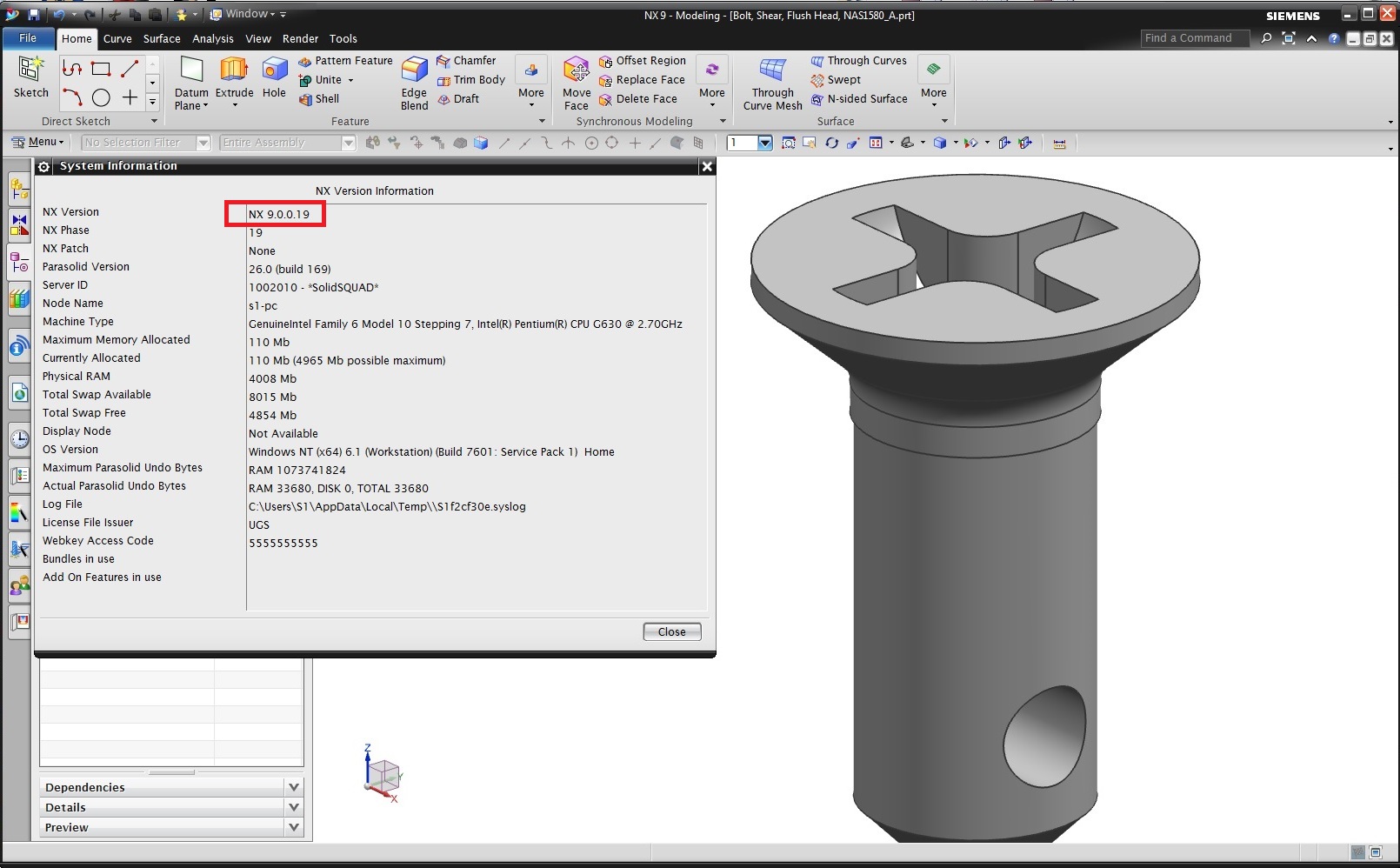Open the File menu
The width and height of the screenshot is (1400, 868).
(x=28, y=38)
